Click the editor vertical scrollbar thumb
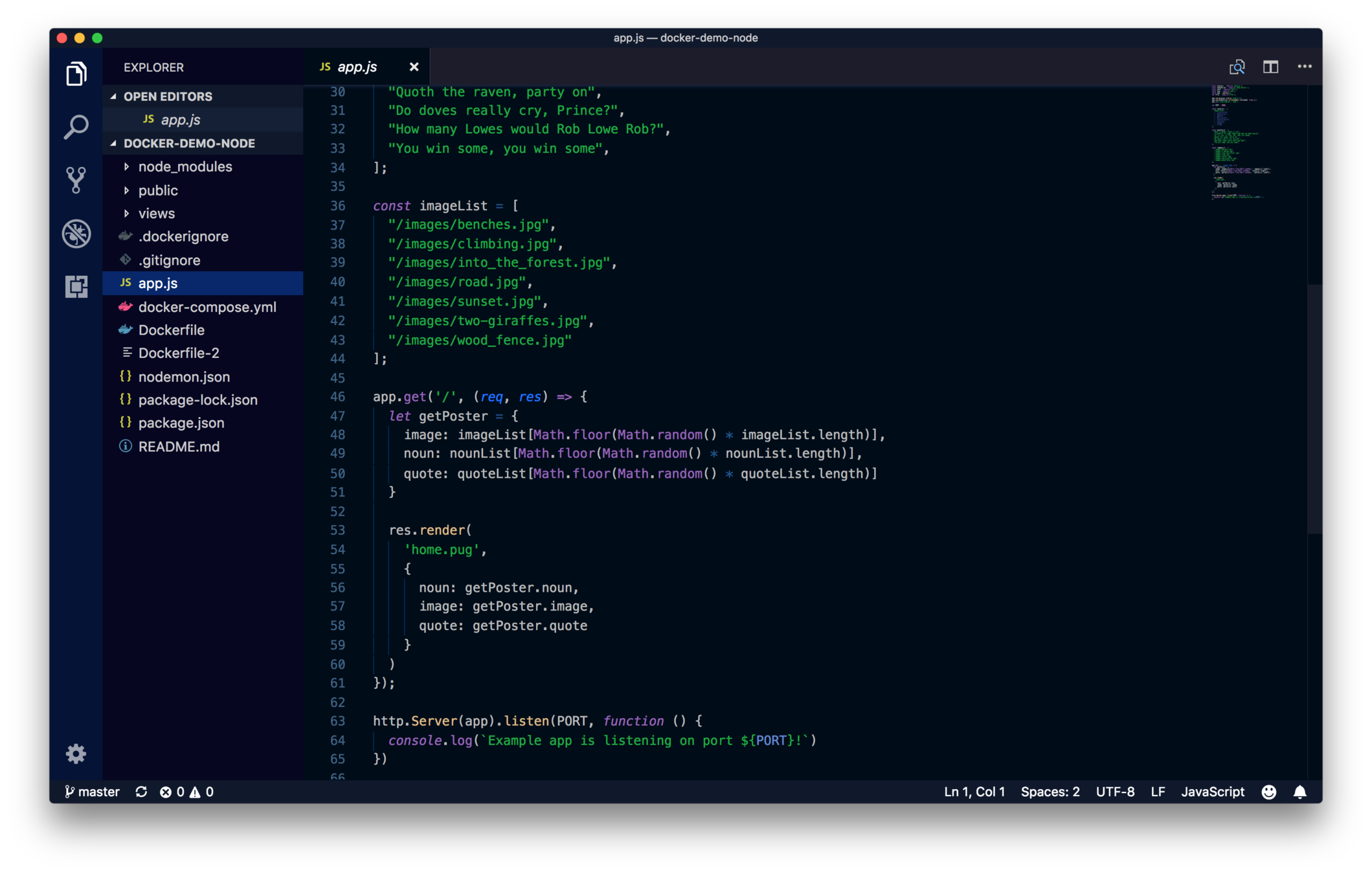The image size is (1372, 874). [1314, 408]
